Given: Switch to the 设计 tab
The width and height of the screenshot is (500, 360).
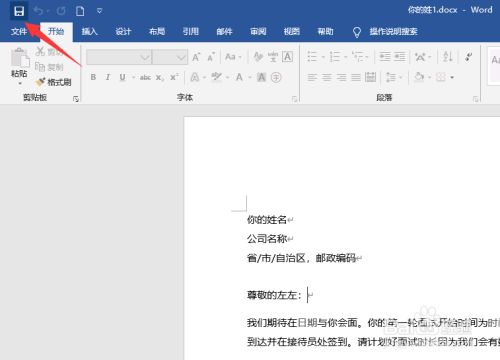Looking at the screenshot, I should 123,31.
